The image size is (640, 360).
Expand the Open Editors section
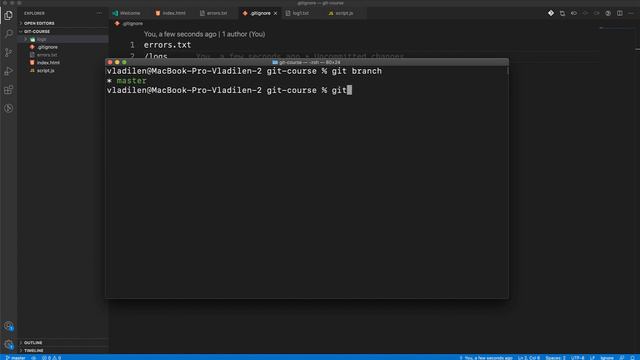coord(63,23)
